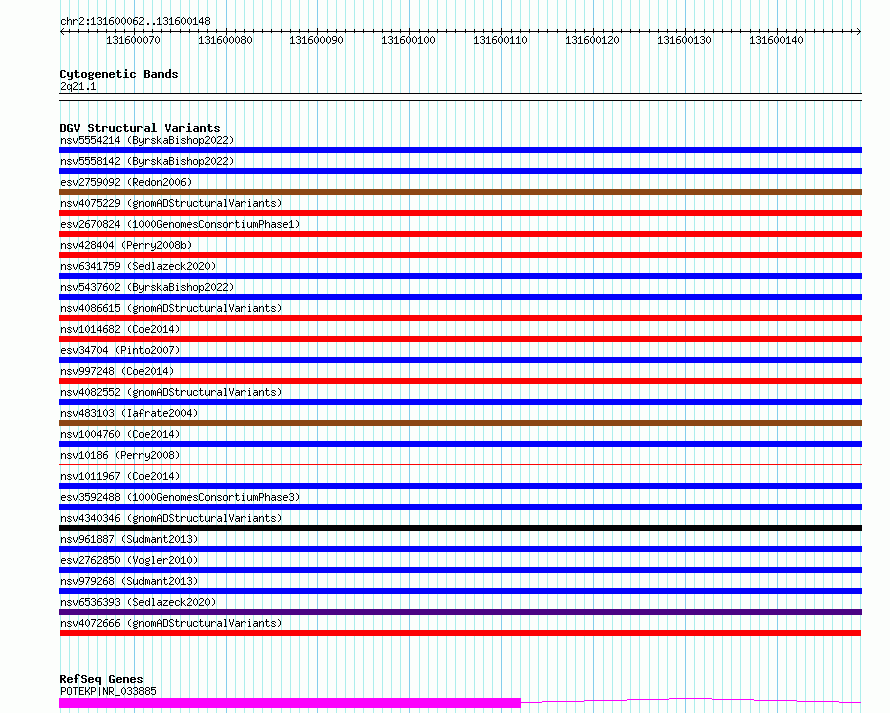
Task: Click the 2q21.1 band label
Action: [78, 86]
